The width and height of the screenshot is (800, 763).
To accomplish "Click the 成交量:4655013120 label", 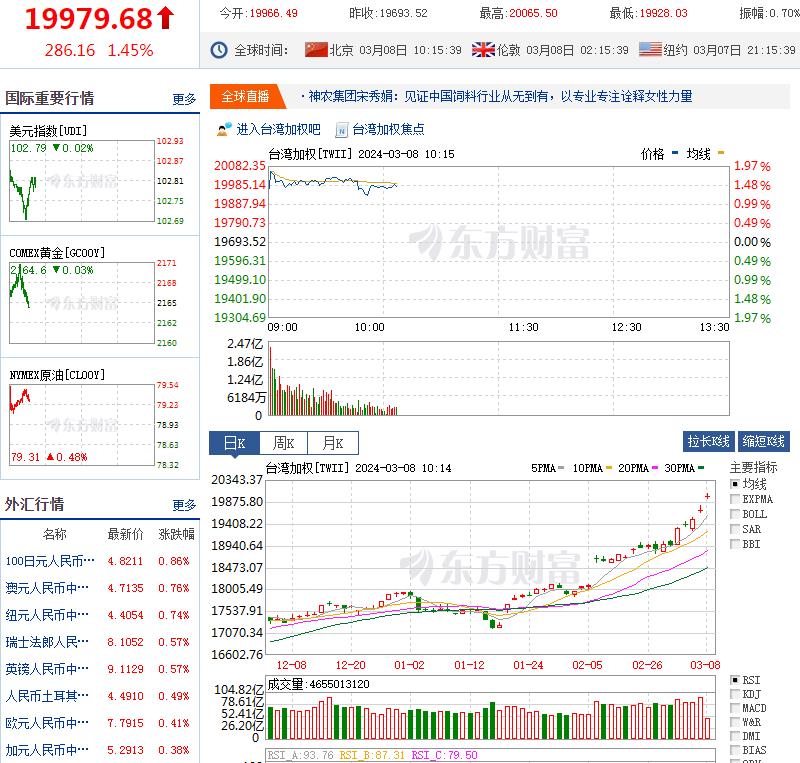I will pos(318,684).
